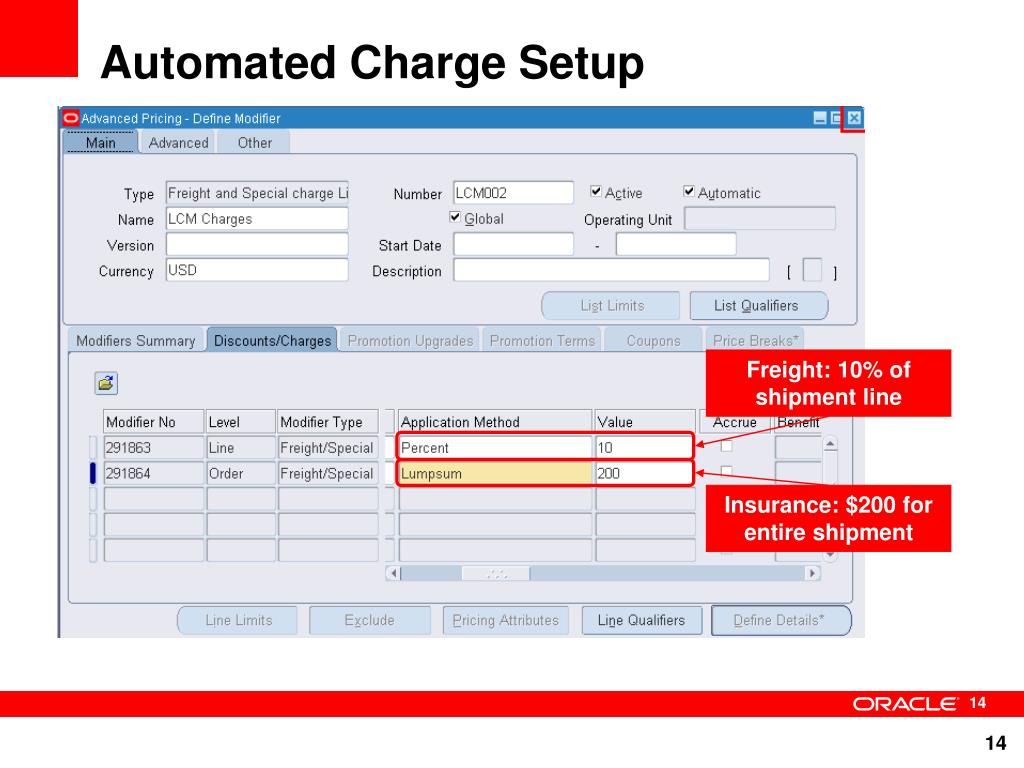The width and height of the screenshot is (1024, 768).
Task: Uncheck the Global checkbox
Action: pos(455,217)
